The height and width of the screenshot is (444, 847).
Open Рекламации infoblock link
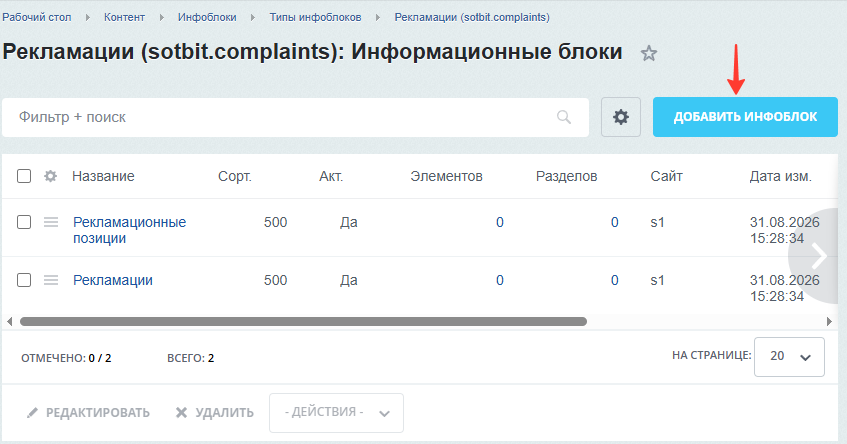pos(113,280)
